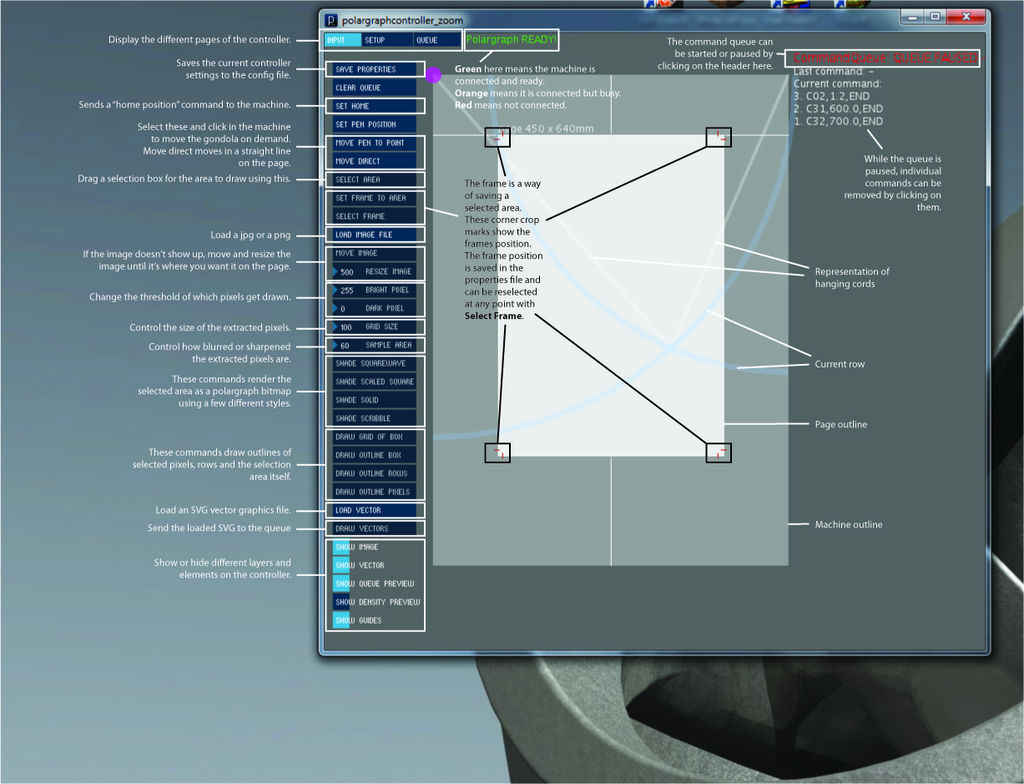Select the MOVE PEN TO POINT mode

374,142
